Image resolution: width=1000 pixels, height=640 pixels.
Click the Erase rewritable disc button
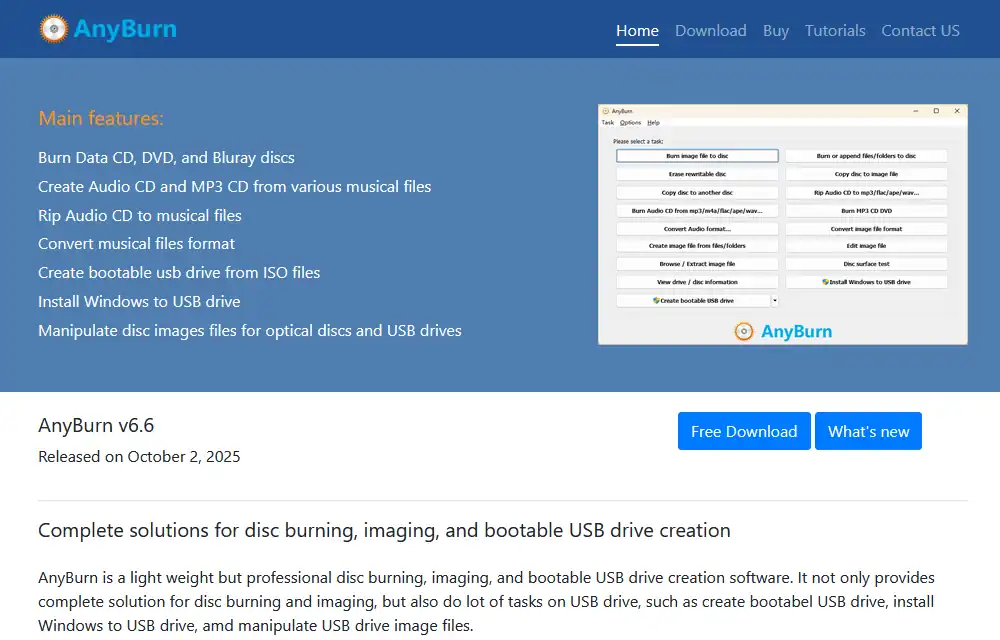click(697, 174)
